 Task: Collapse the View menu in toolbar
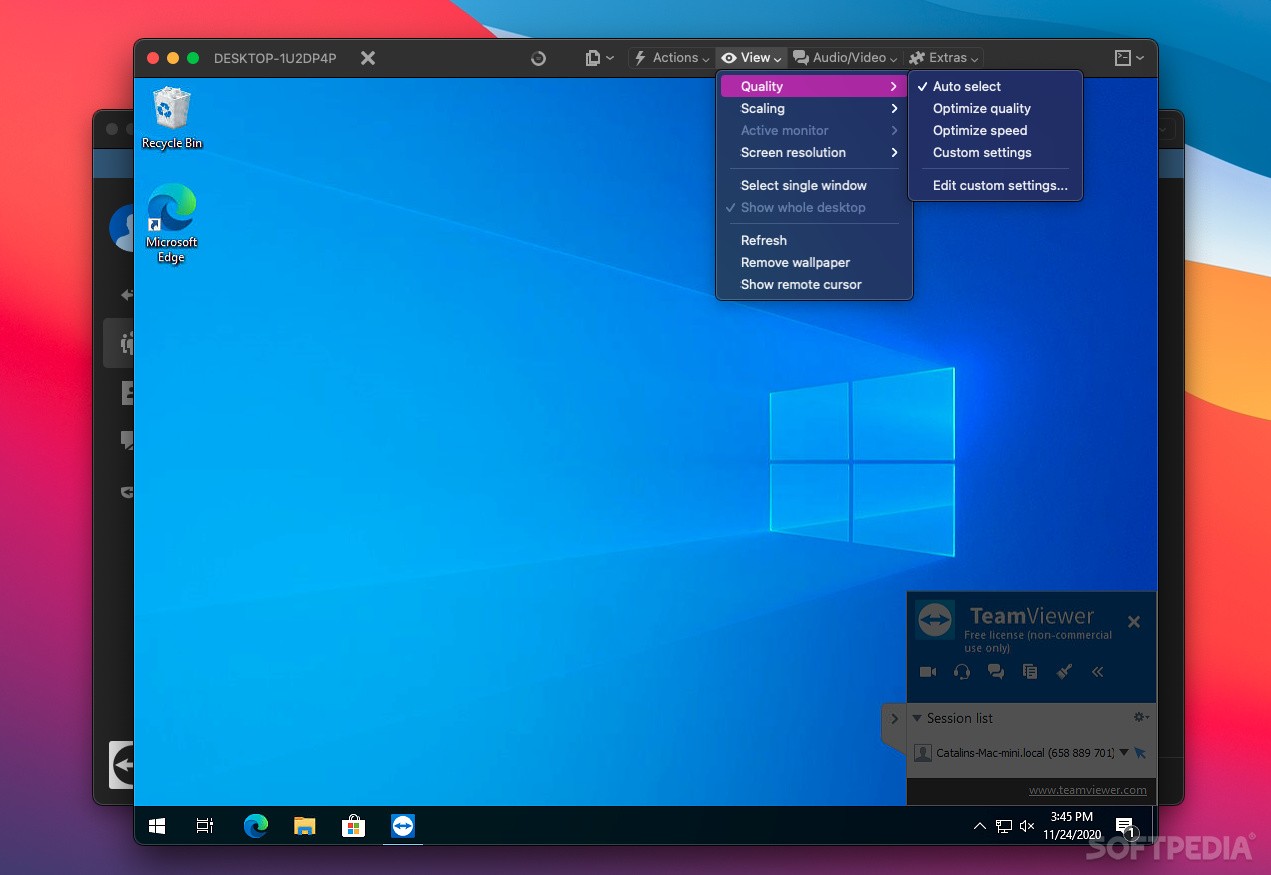751,58
